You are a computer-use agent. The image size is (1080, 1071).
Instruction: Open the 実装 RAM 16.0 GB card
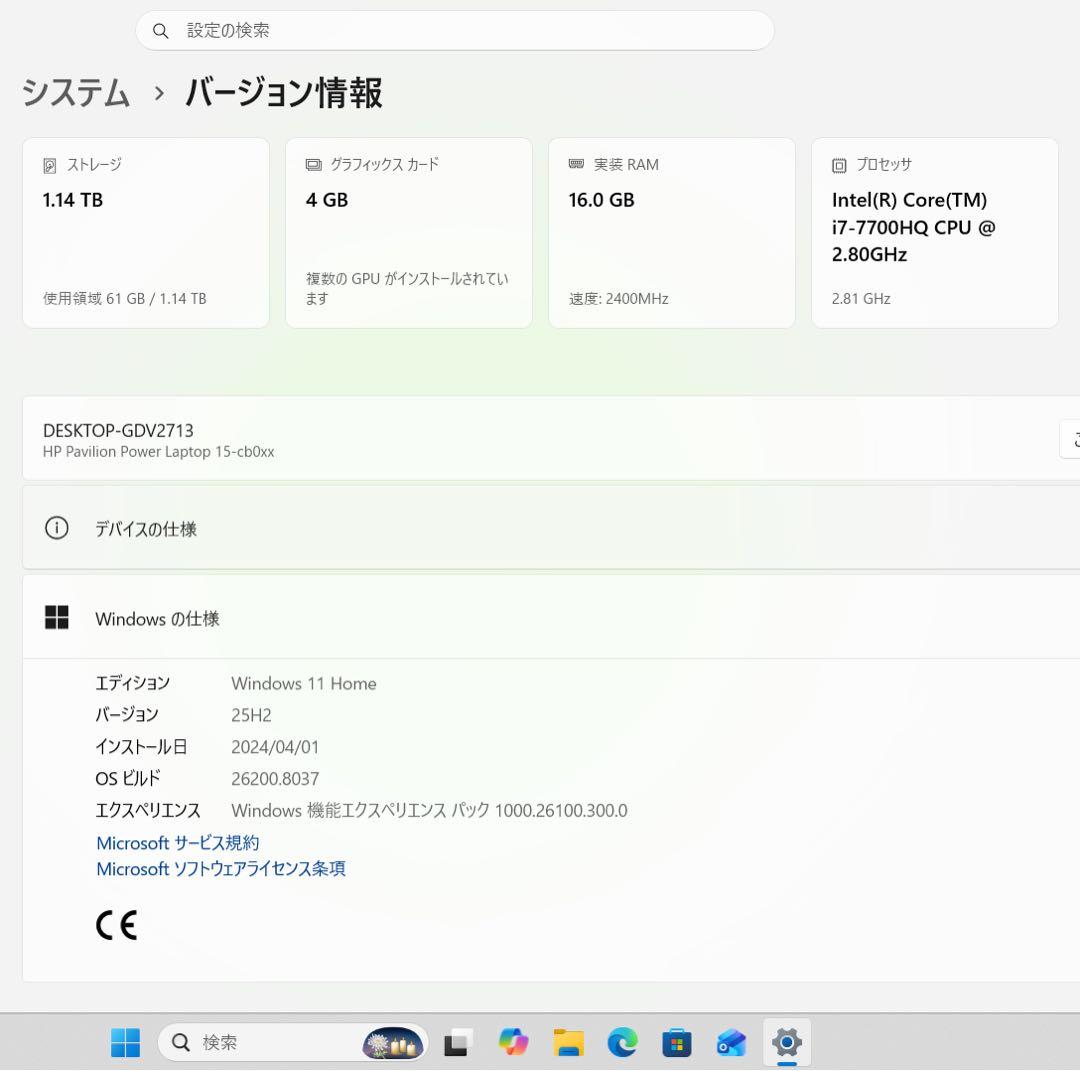[672, 233]
